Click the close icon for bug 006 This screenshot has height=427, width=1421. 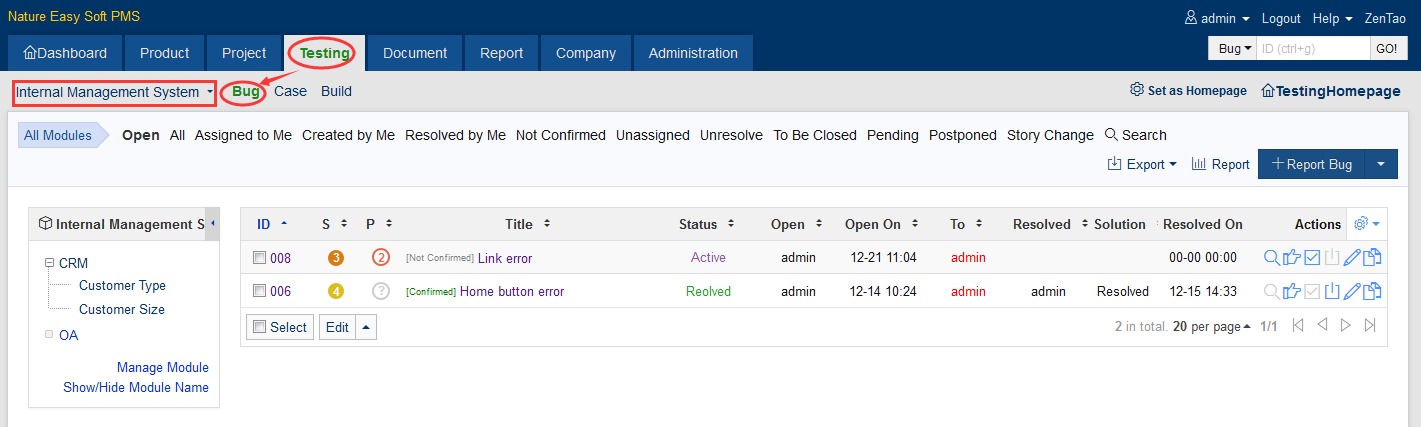(1332, 291)
